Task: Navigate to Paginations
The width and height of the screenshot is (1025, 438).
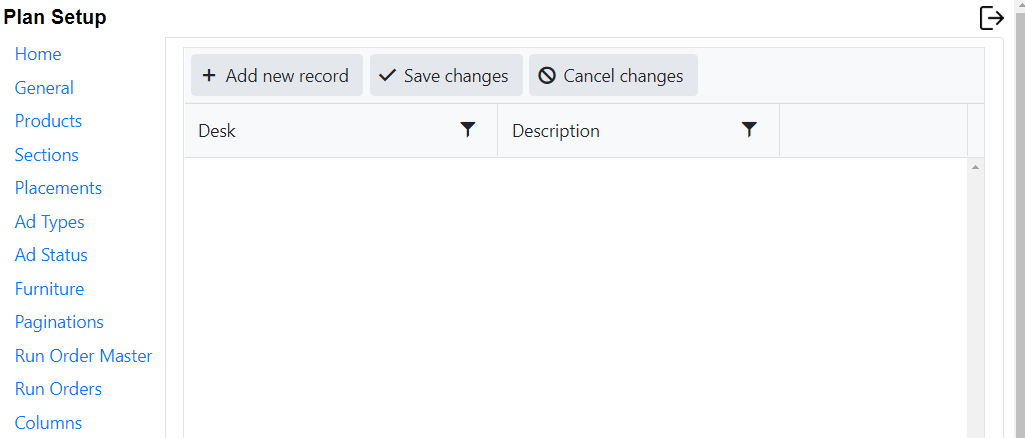Action: (x=59, y=322)
